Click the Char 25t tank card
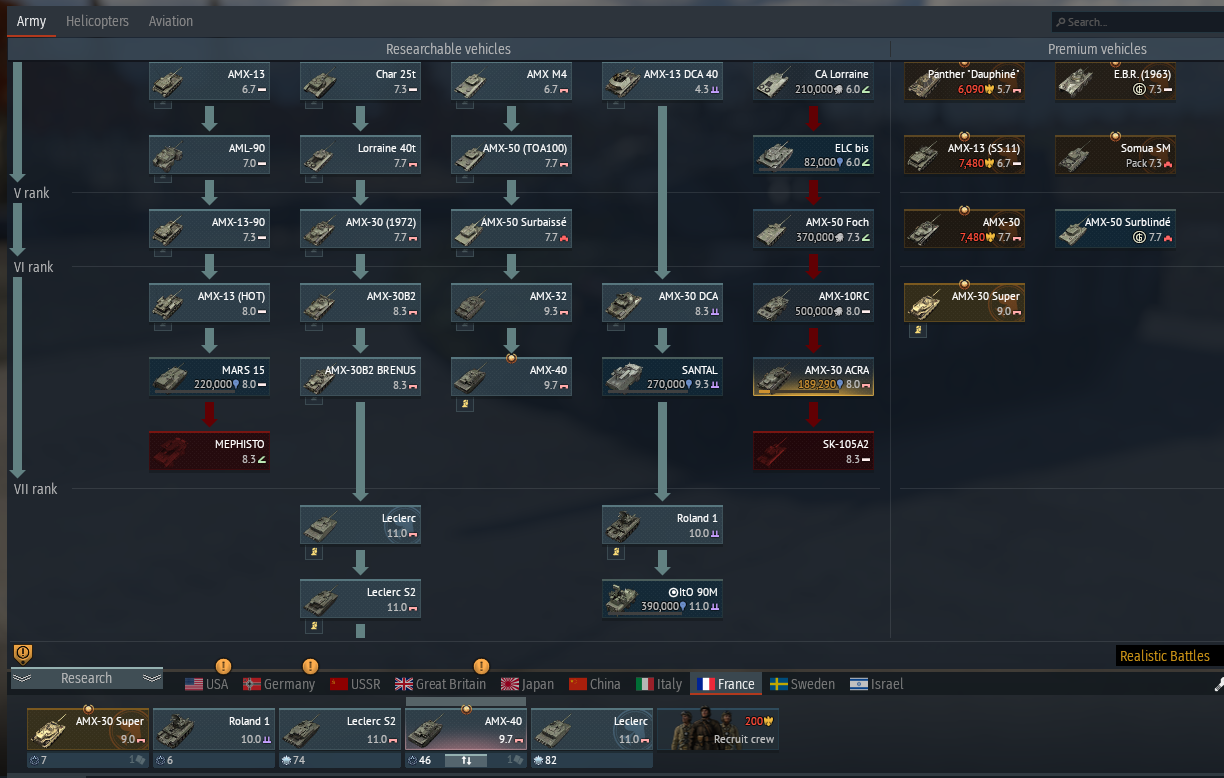The image size is (1224, 778). coord(361,81)
